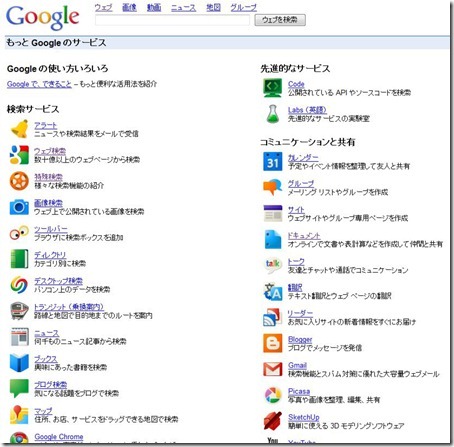Select the 動画 tab above search box
Viewport: 454px width, 447px height.
point(154,7)
